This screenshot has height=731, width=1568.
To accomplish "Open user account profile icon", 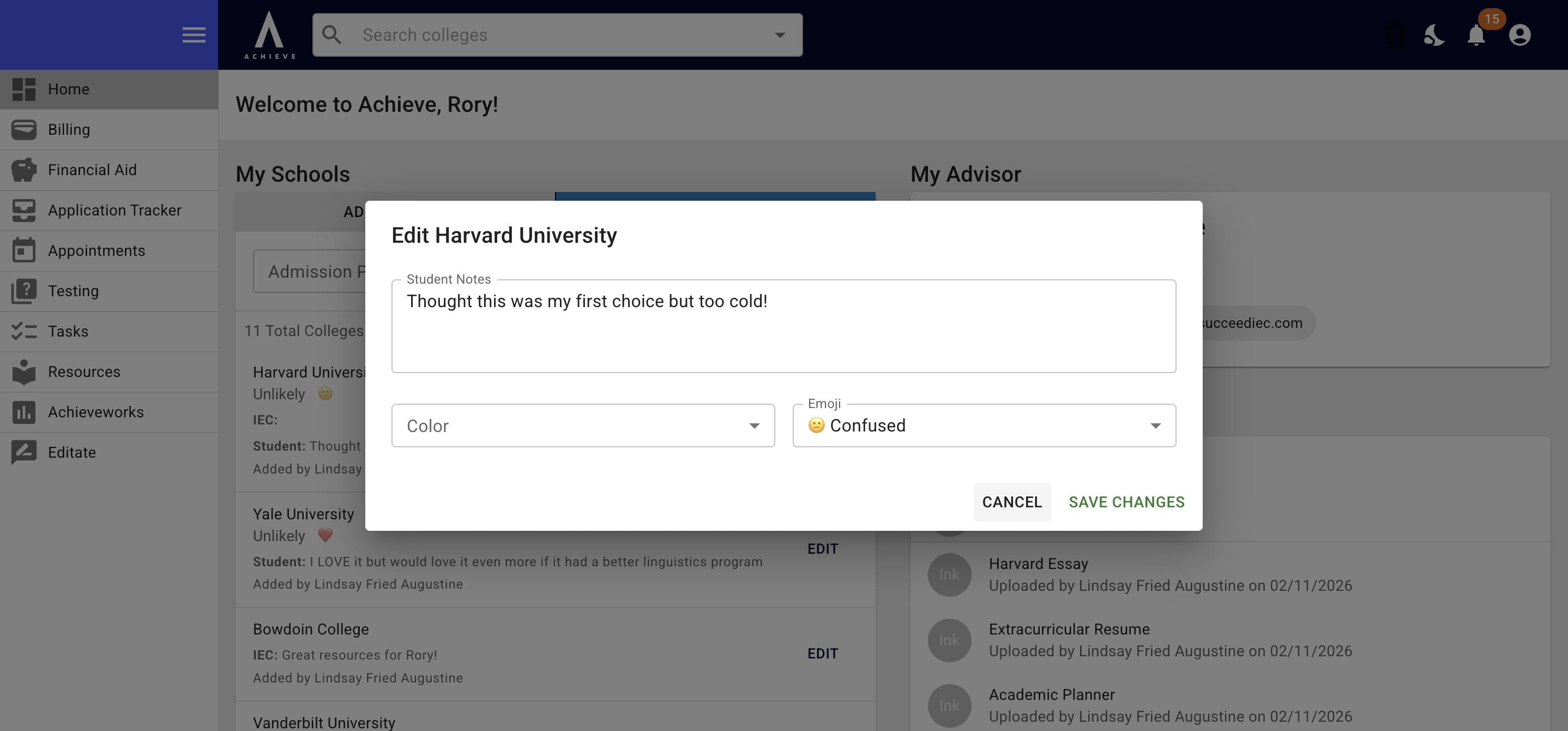I will [x=1520, y=35].
